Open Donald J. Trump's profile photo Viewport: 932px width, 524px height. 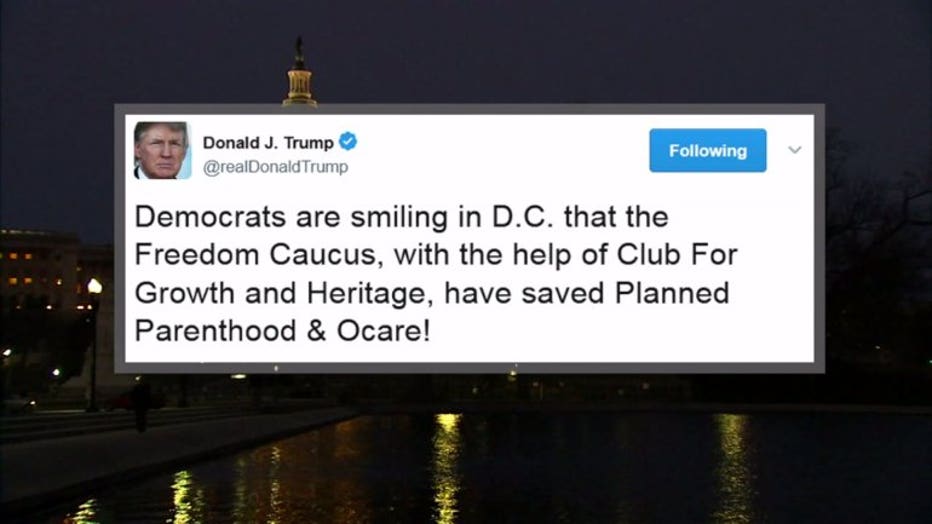click(x=162, y=150)
